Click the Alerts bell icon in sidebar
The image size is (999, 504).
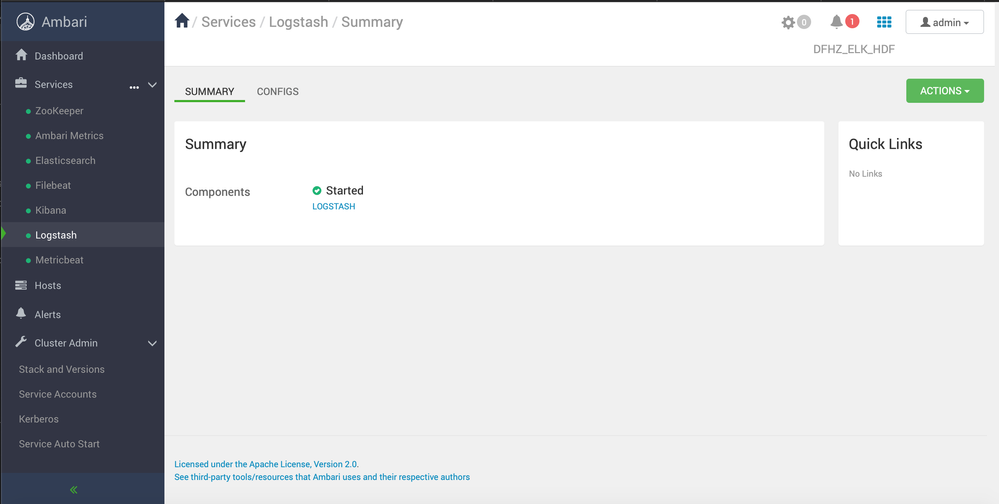(x=20, y=313)
